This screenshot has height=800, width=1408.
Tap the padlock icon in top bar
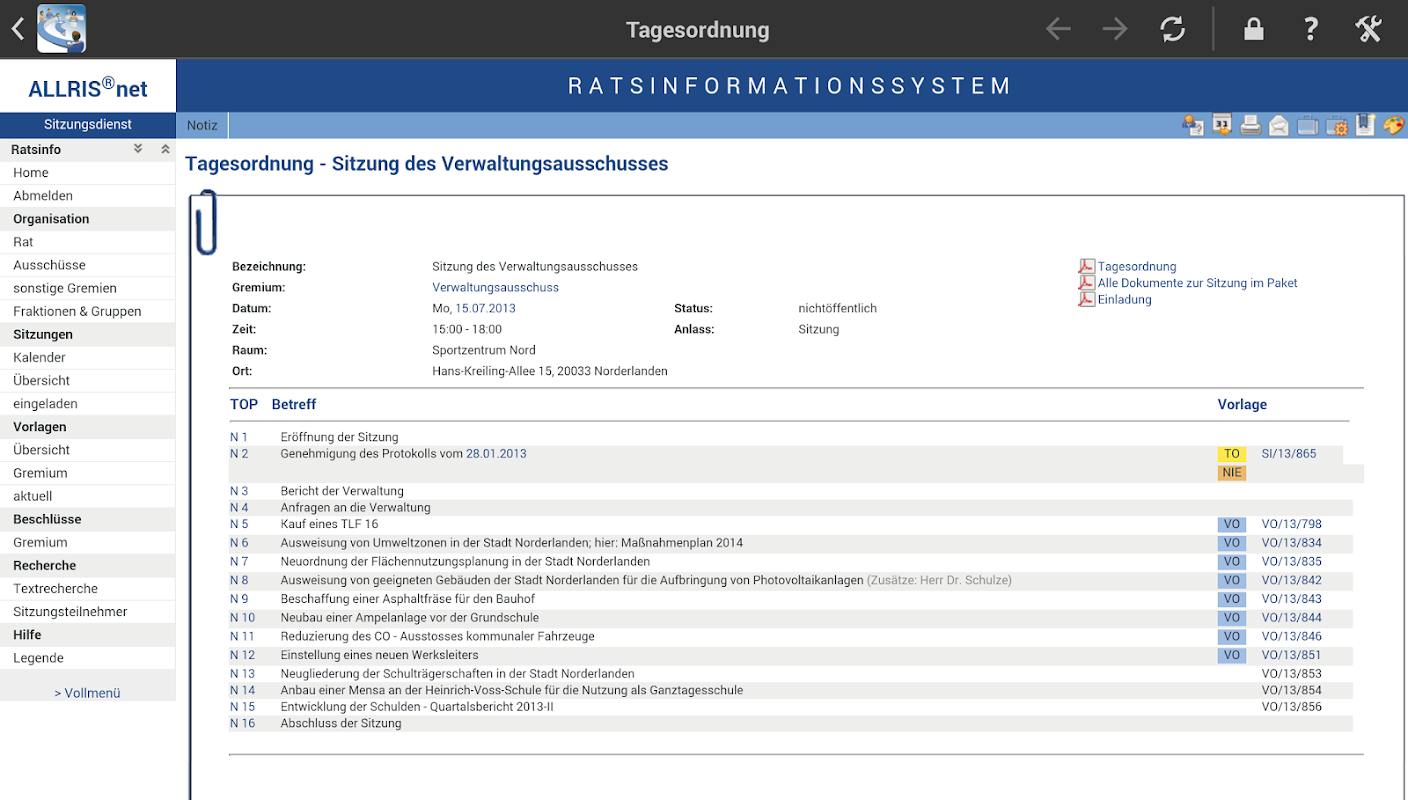pos(1253,29)
